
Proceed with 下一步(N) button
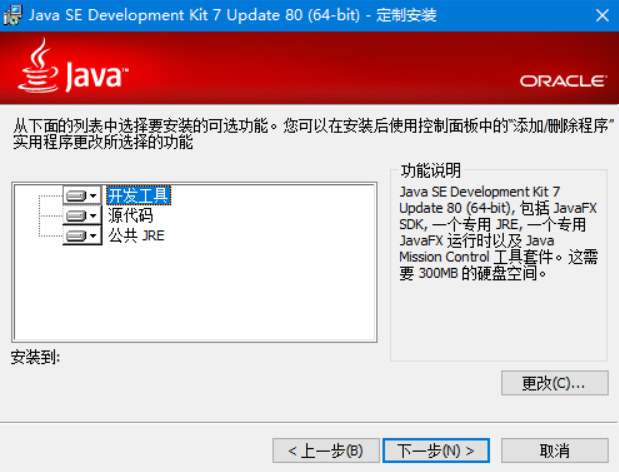[436, 450]
